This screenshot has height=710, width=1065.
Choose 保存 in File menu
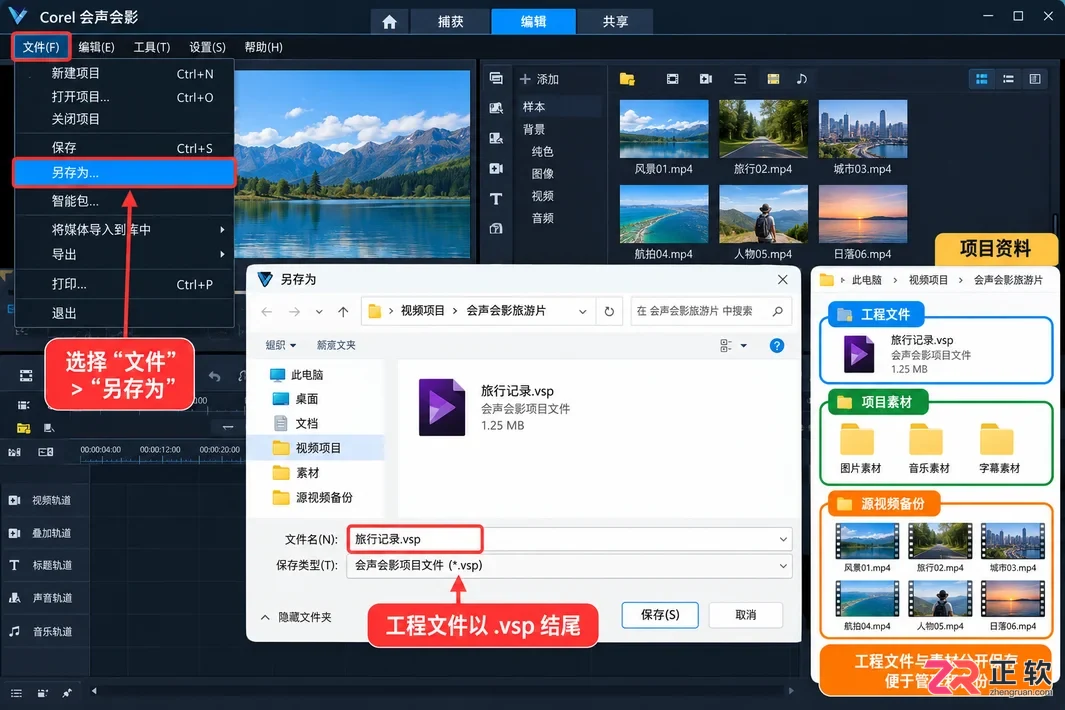coord(124,147)
